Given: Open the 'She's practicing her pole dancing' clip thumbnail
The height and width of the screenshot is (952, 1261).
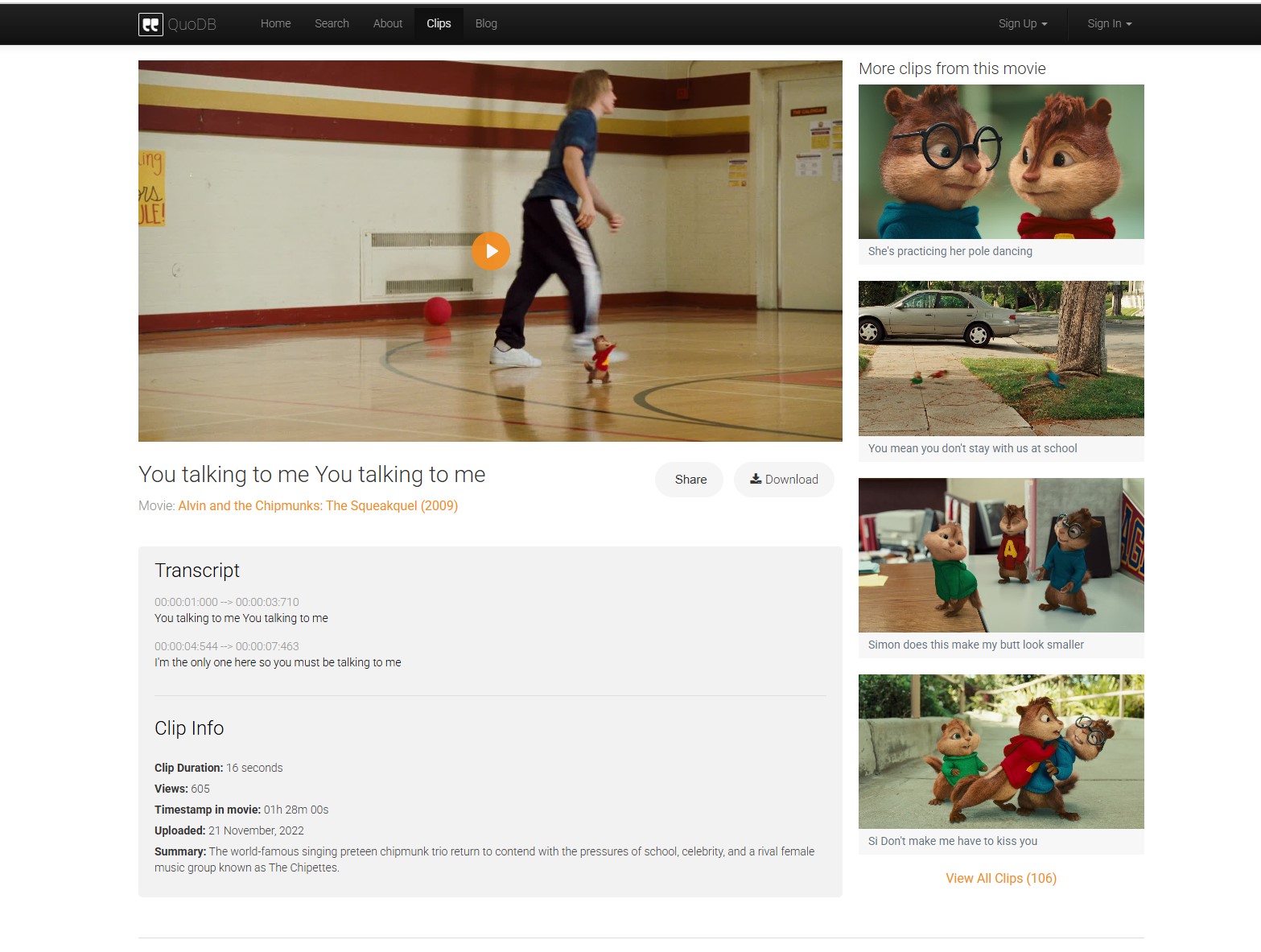Looking at the screenshot, I should click(1001, 162).
